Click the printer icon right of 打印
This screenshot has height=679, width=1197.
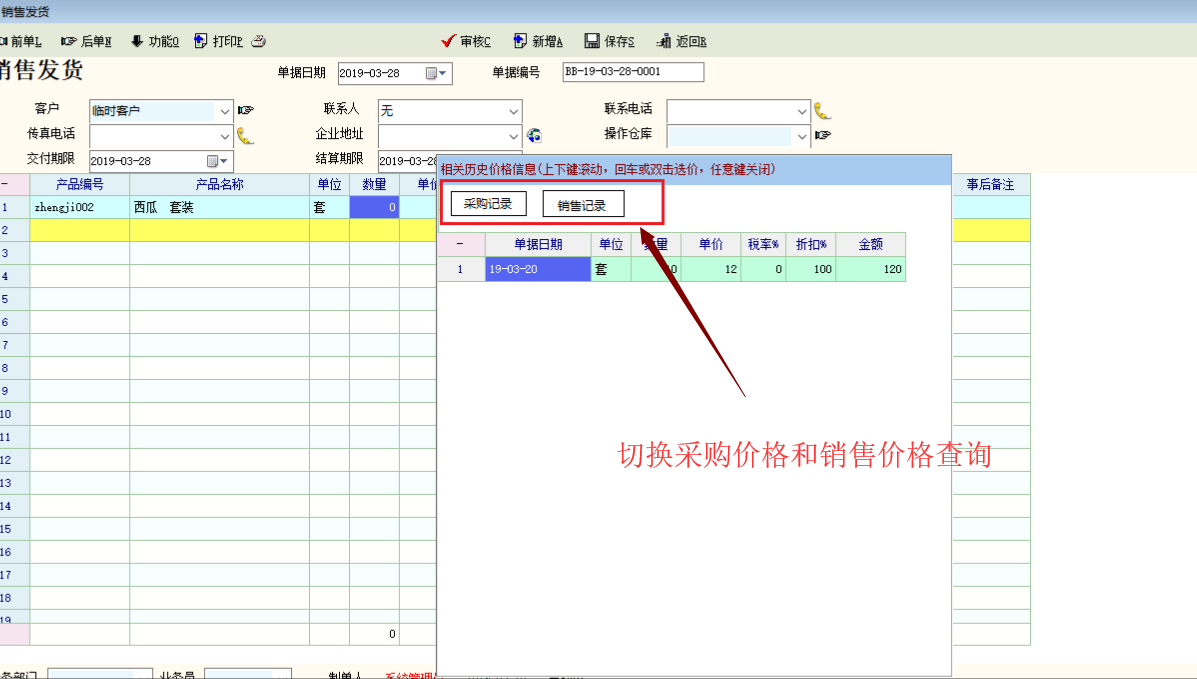pyautogui.click(x=258, y=41)
